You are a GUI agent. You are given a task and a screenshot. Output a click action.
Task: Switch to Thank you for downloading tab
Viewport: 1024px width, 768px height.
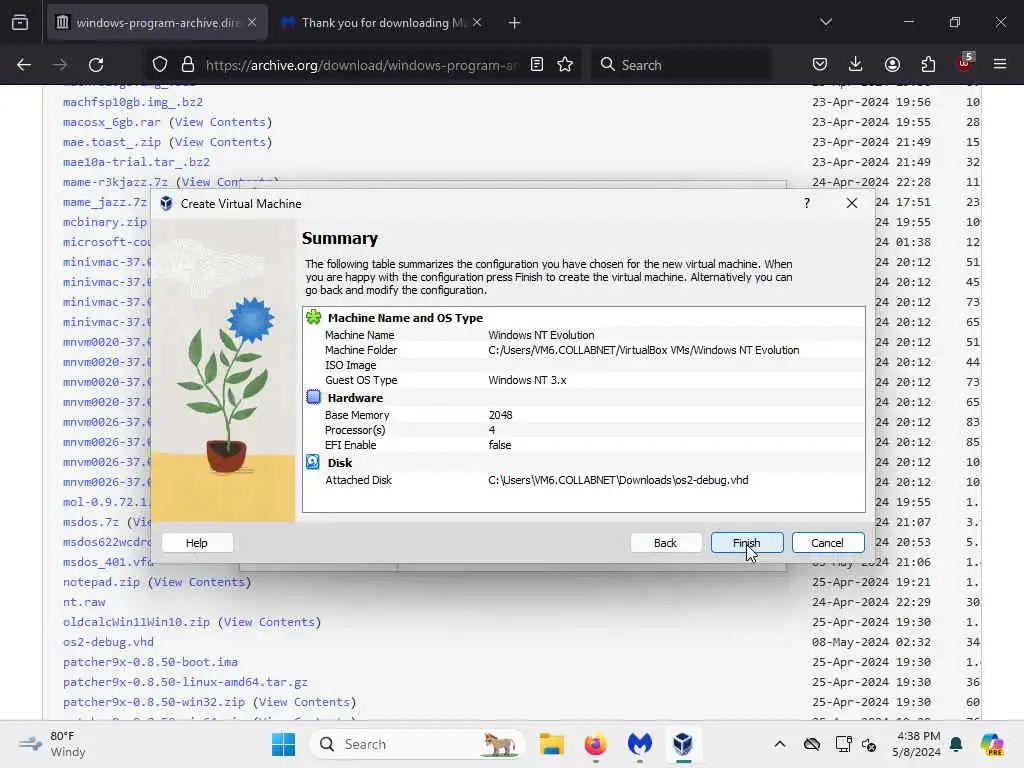[x=382, y=23]
